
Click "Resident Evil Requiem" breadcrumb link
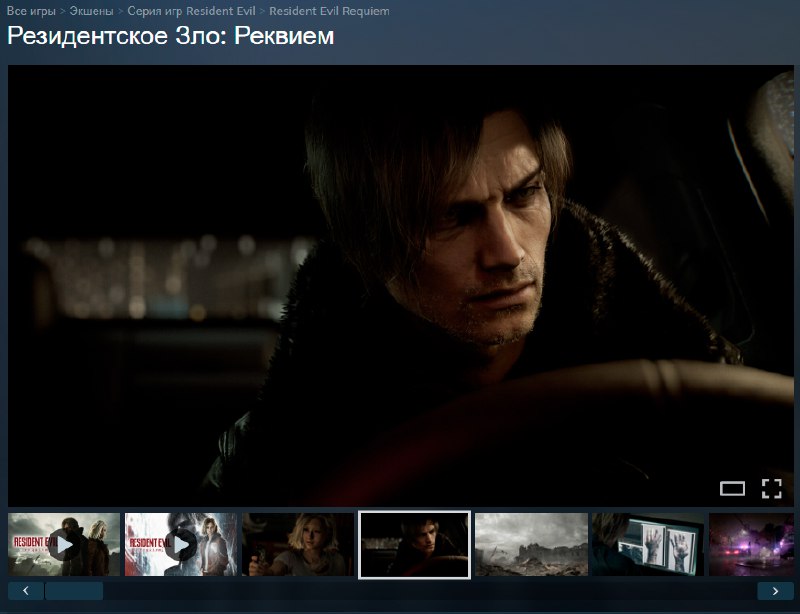click(x=329, y=11)
